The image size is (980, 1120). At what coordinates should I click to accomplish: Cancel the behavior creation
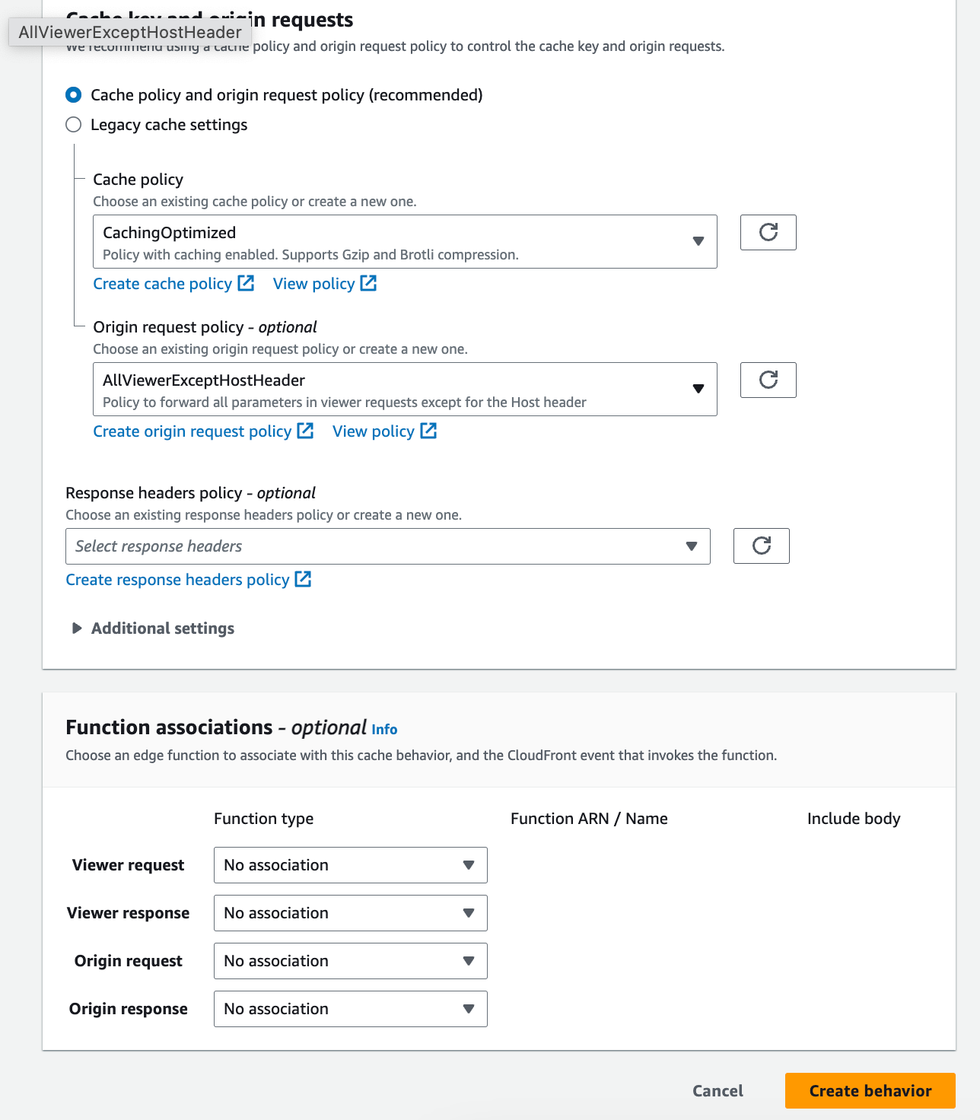[x=717, y=1091]
